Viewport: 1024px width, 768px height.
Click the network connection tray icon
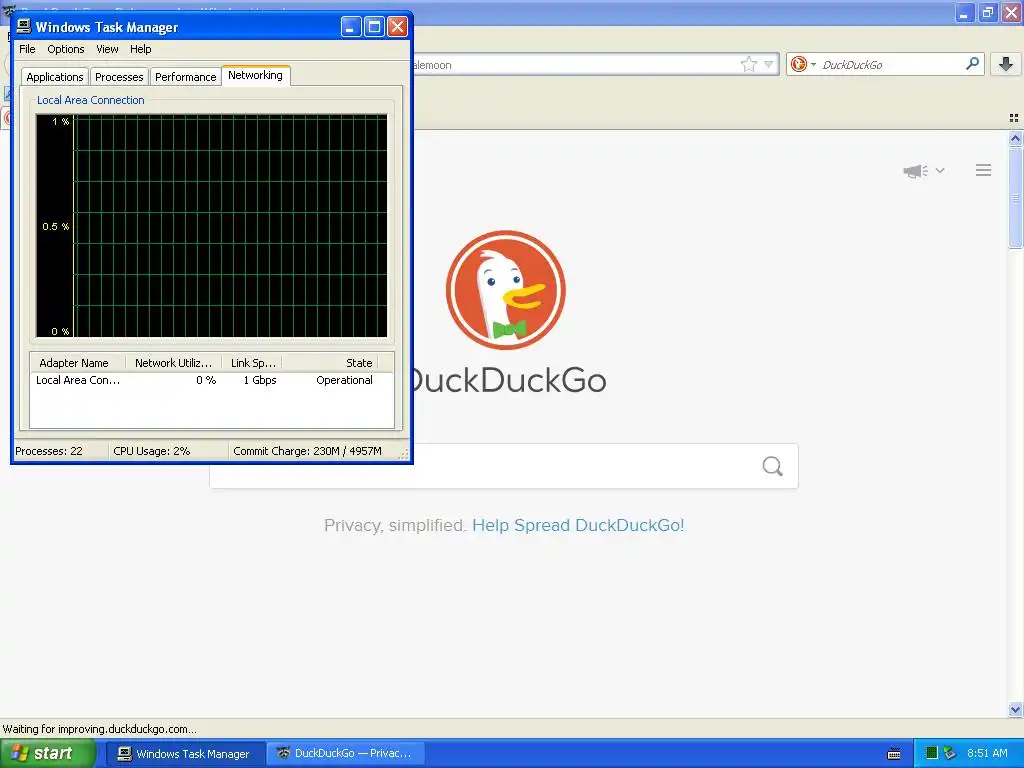(x=950, y=754)
